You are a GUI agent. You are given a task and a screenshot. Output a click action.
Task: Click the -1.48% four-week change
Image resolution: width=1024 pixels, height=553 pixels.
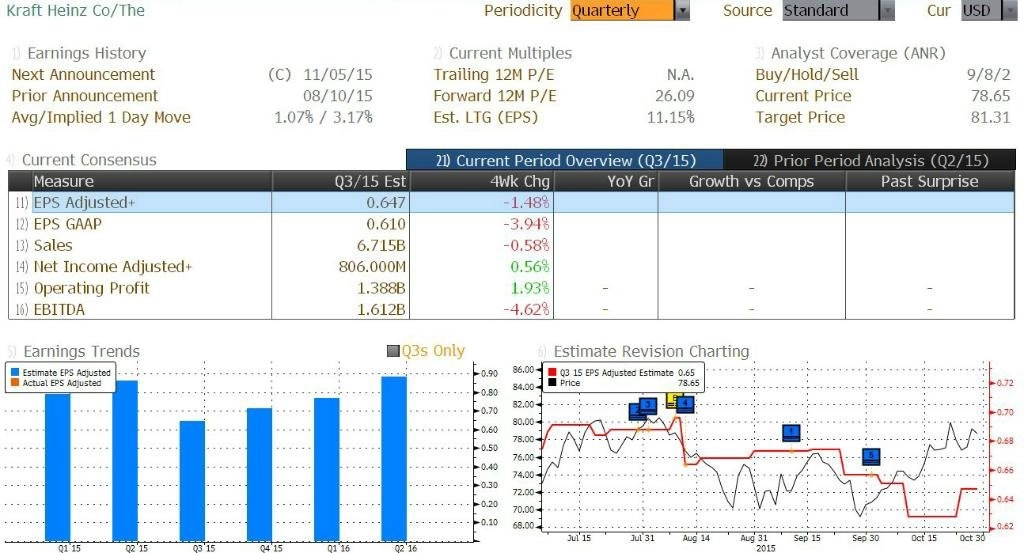pos(526,202)
